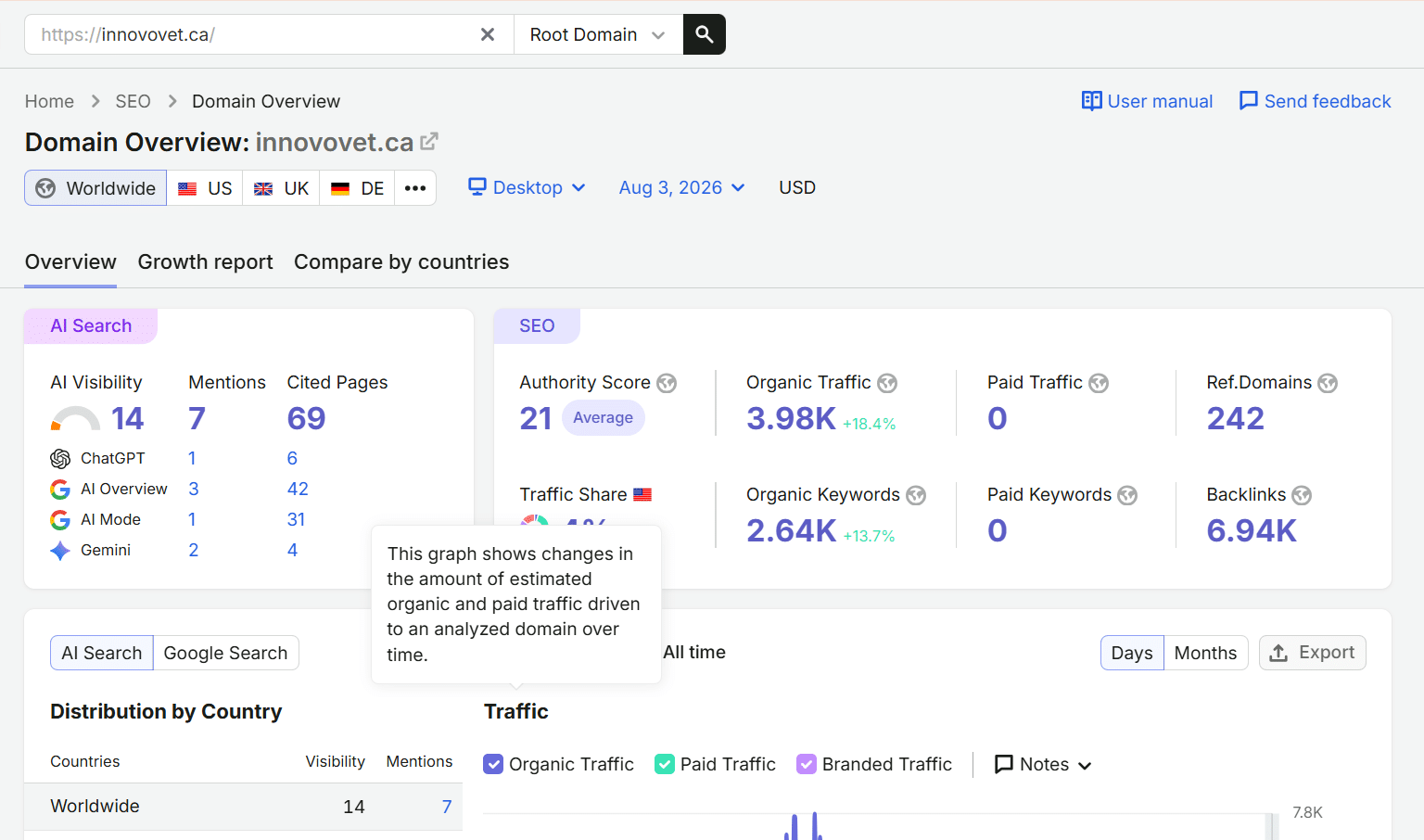The height and width of the screenshot is (840, 1424).
Task: Click Mentions value 7 in AI Search
Action: click(197, 418)
